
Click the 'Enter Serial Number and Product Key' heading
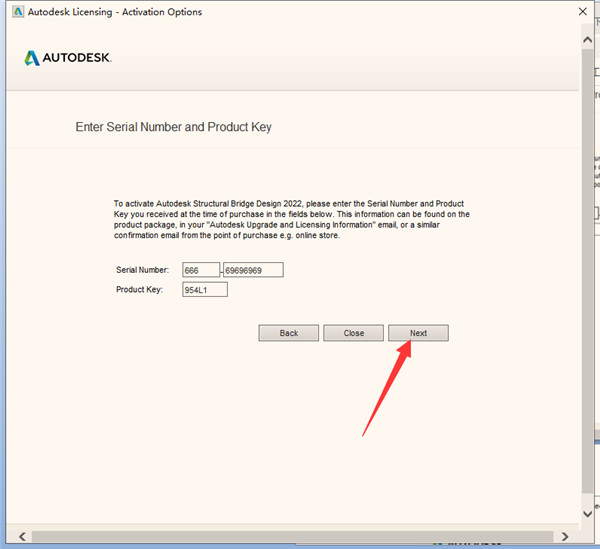tap(173, 127)
